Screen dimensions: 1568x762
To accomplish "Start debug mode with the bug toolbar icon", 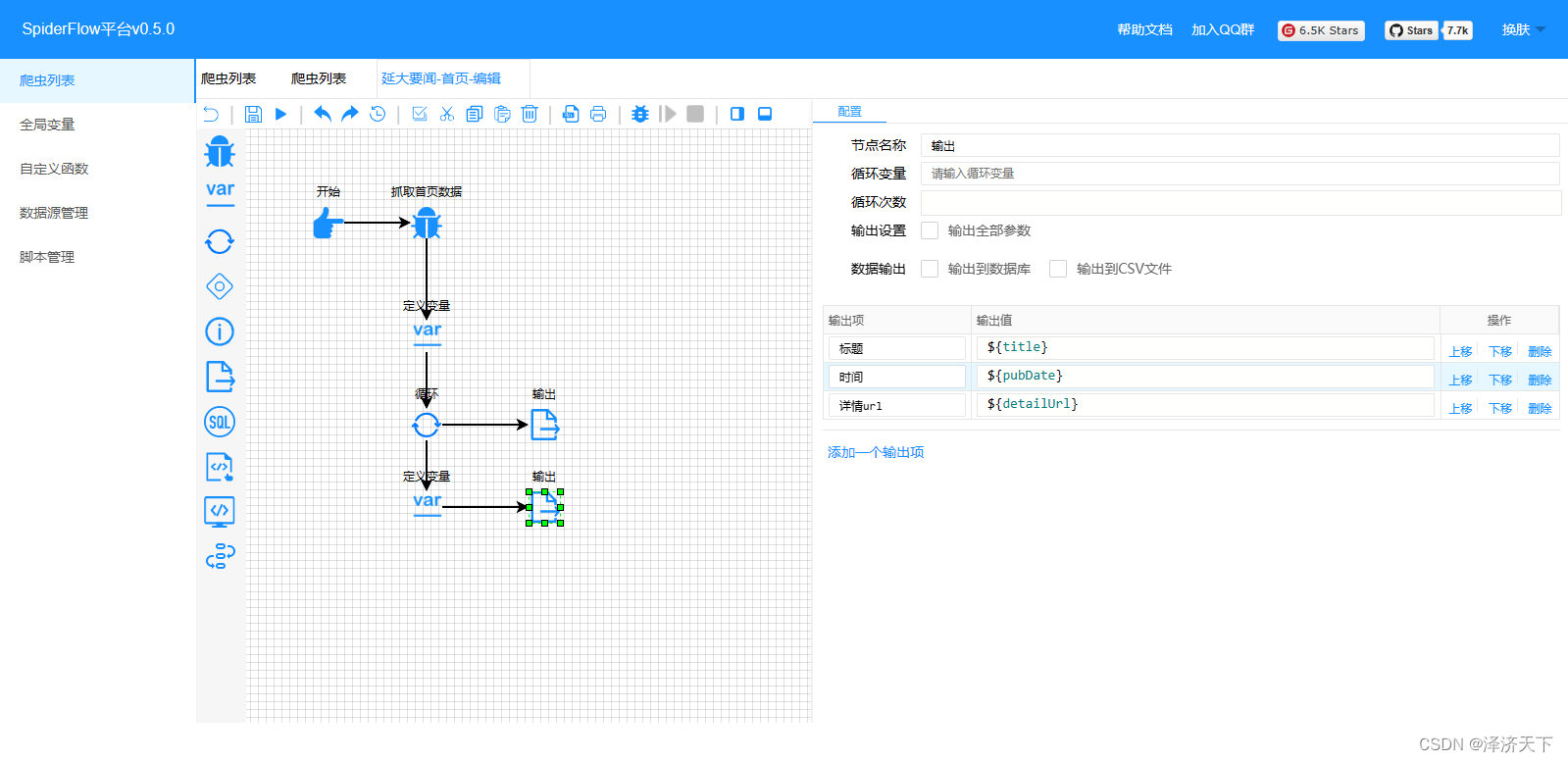I will click(x=640, y=114).
